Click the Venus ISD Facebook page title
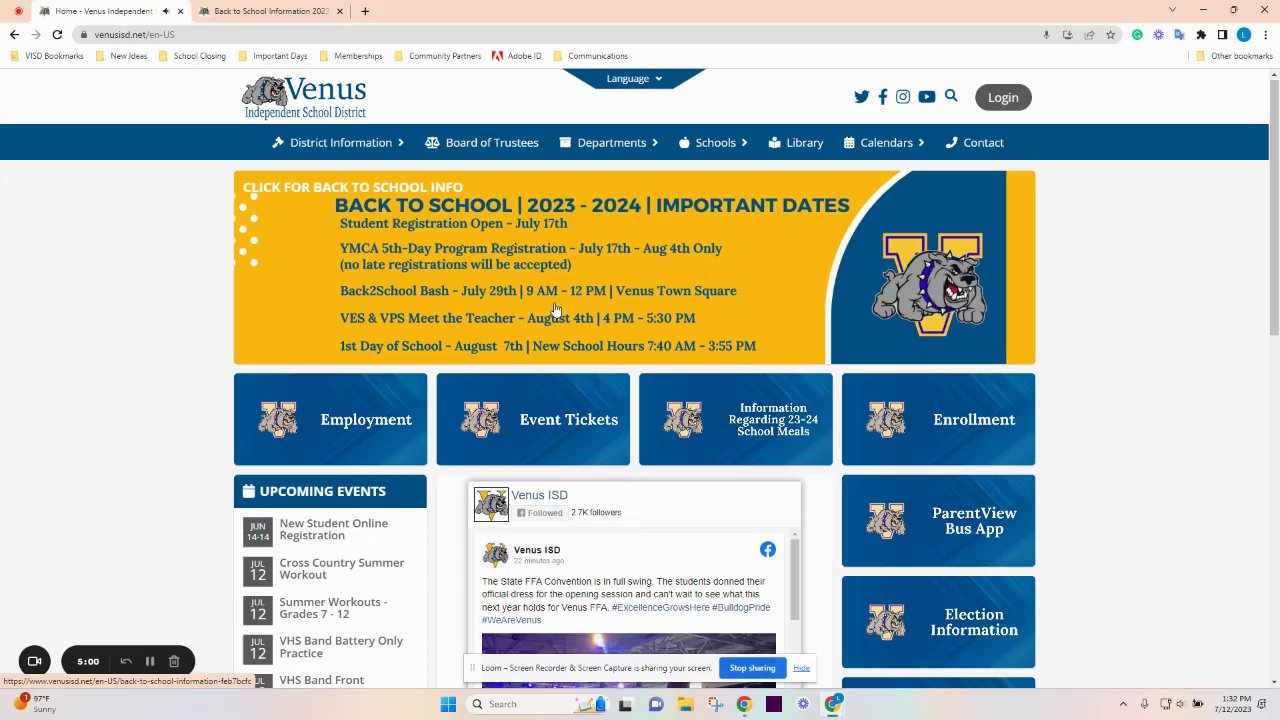The height and width of the screenshot is (720, 1280). (539, 495)
